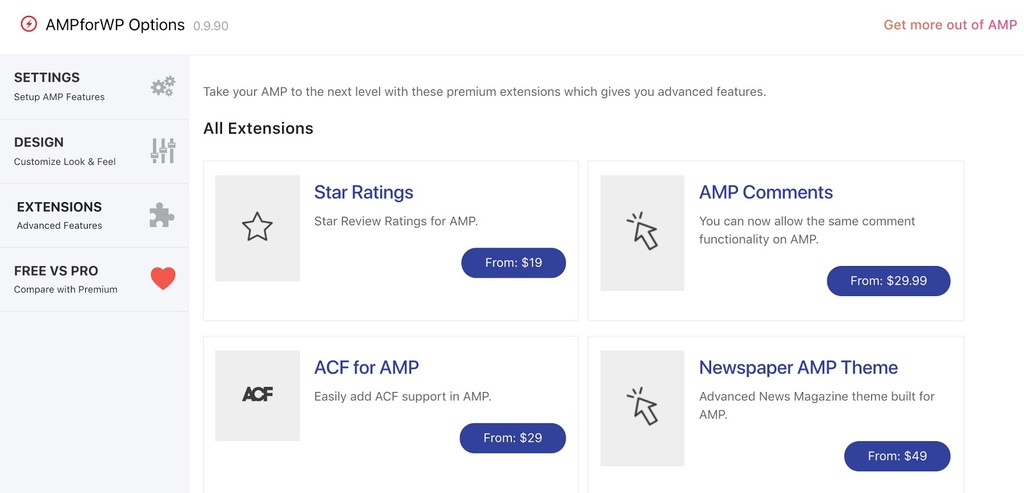Click the 'From: $49' button

tap(897, 456)
